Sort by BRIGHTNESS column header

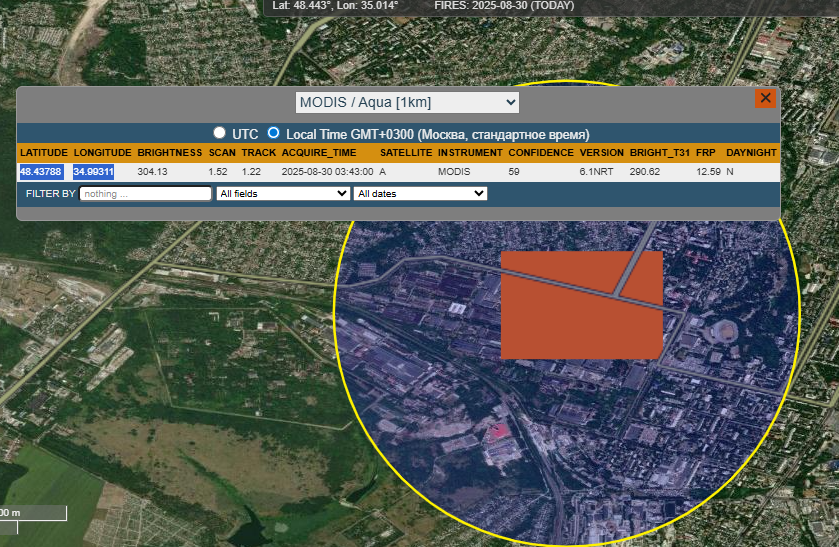169,153
